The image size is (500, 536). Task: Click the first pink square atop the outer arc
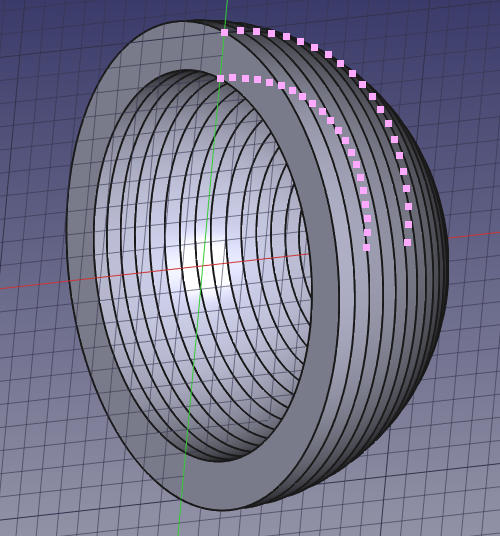(224, 32)
